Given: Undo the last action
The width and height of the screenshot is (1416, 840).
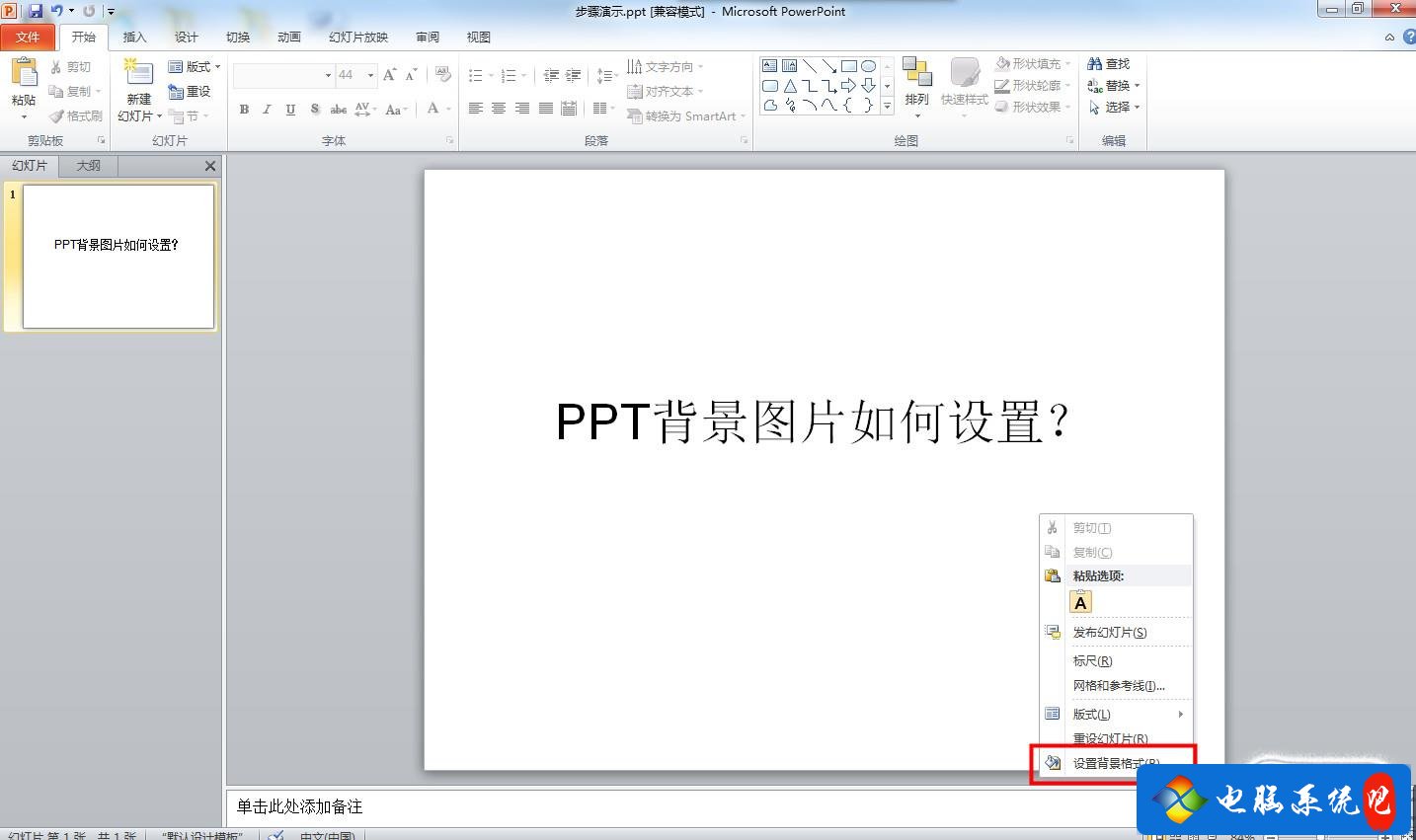Looking at the screenshot, I should click(x=56, y=11).
